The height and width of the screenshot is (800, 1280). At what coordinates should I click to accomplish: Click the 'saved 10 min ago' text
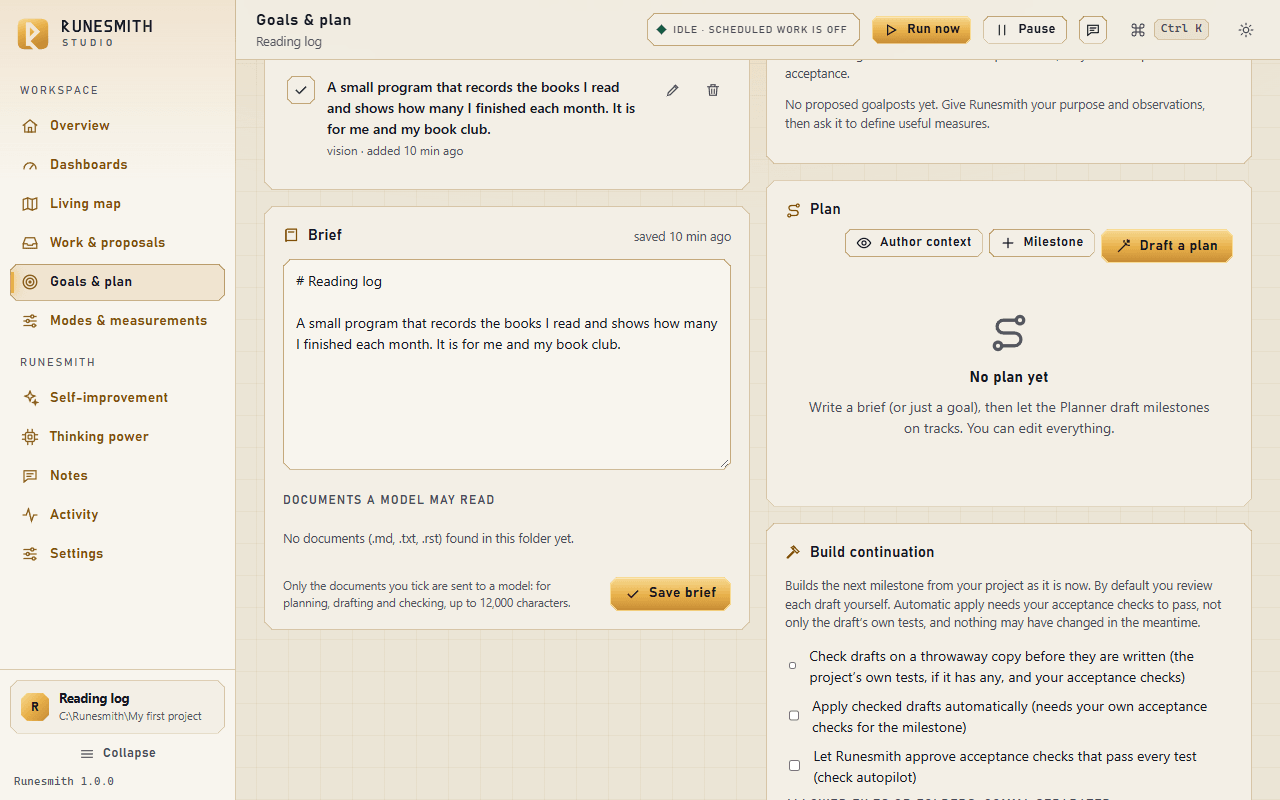tap(682, 237)
